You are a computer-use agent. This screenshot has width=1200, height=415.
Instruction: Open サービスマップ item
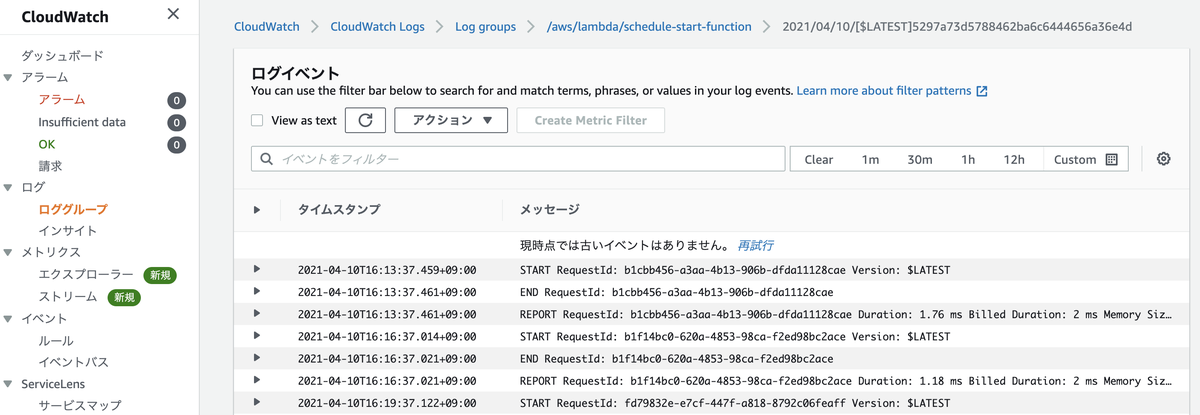click(x=80, y=405)
